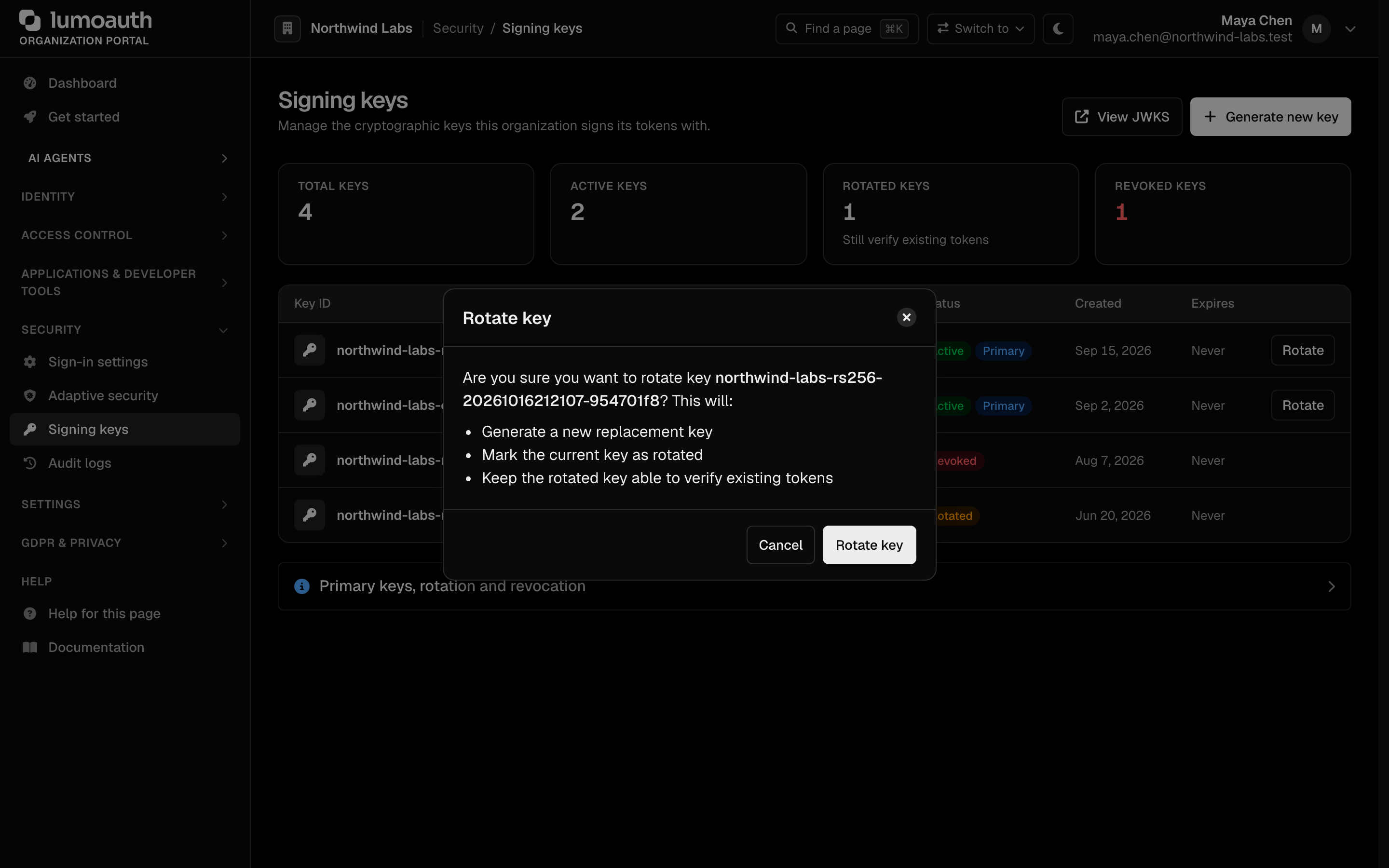The image size is (1389, 868).
Task: Click the Revoked Keys stat card
Action: click(1223, 214)
